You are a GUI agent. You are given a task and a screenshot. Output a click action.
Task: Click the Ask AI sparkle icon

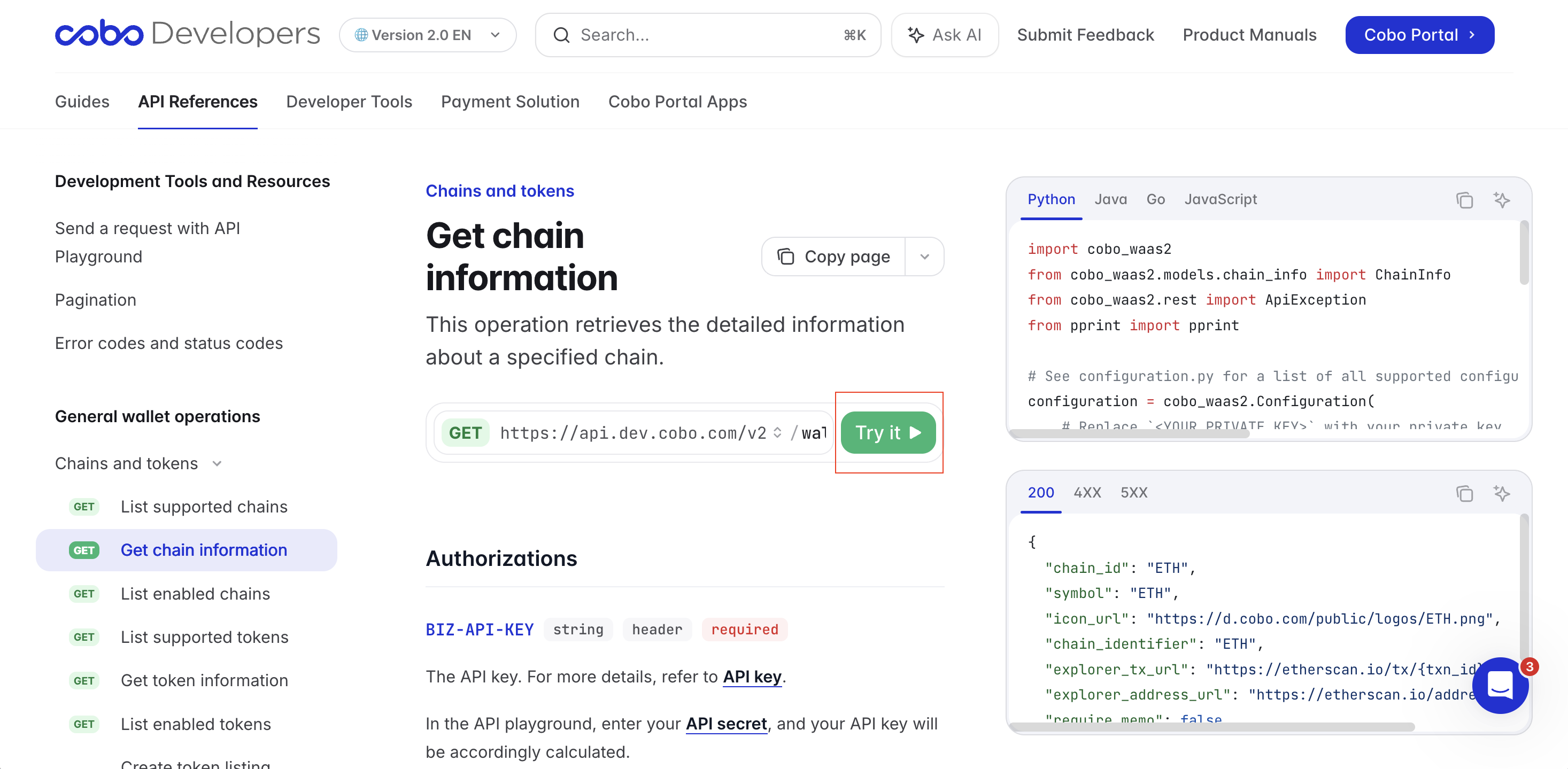click(915, 35)
